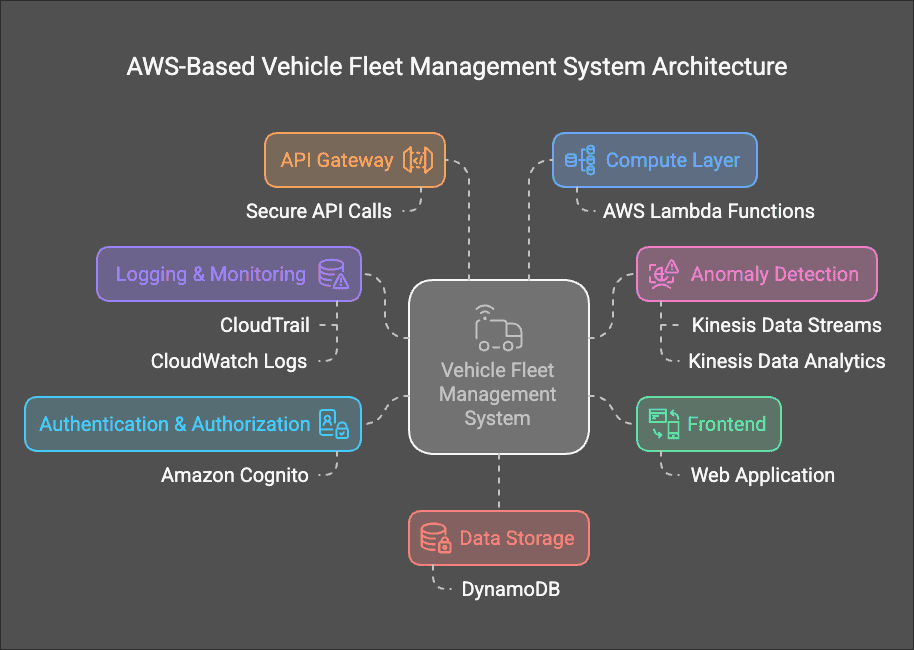Click the Kinesis Data Streams text

786,325
